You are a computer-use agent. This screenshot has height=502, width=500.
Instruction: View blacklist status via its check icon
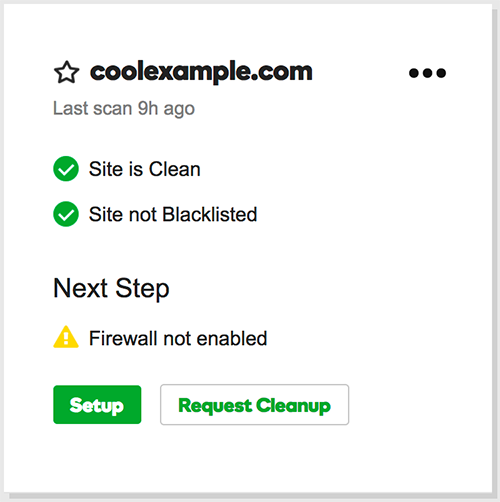tap(66, 214)
